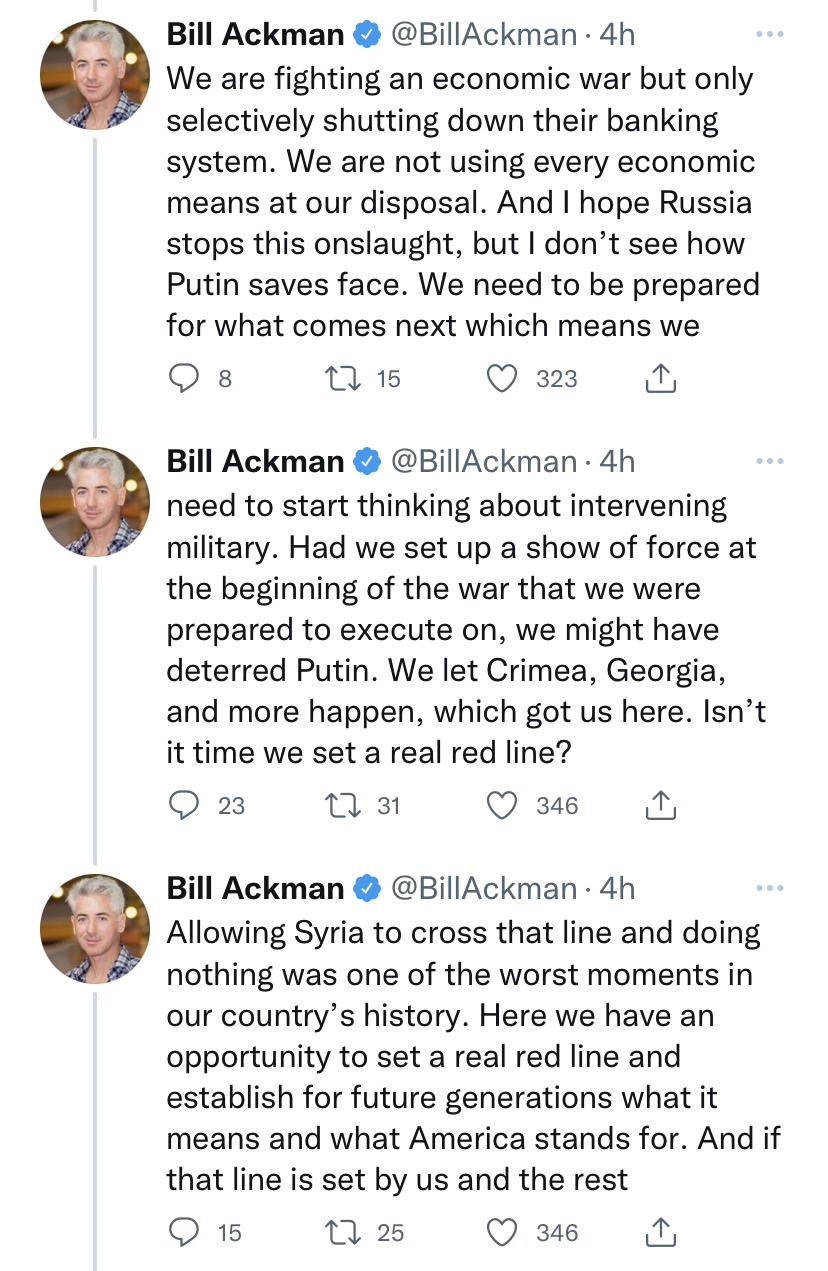Share the tweet about intervening military
828x1271 pixels.
(661, 805)
